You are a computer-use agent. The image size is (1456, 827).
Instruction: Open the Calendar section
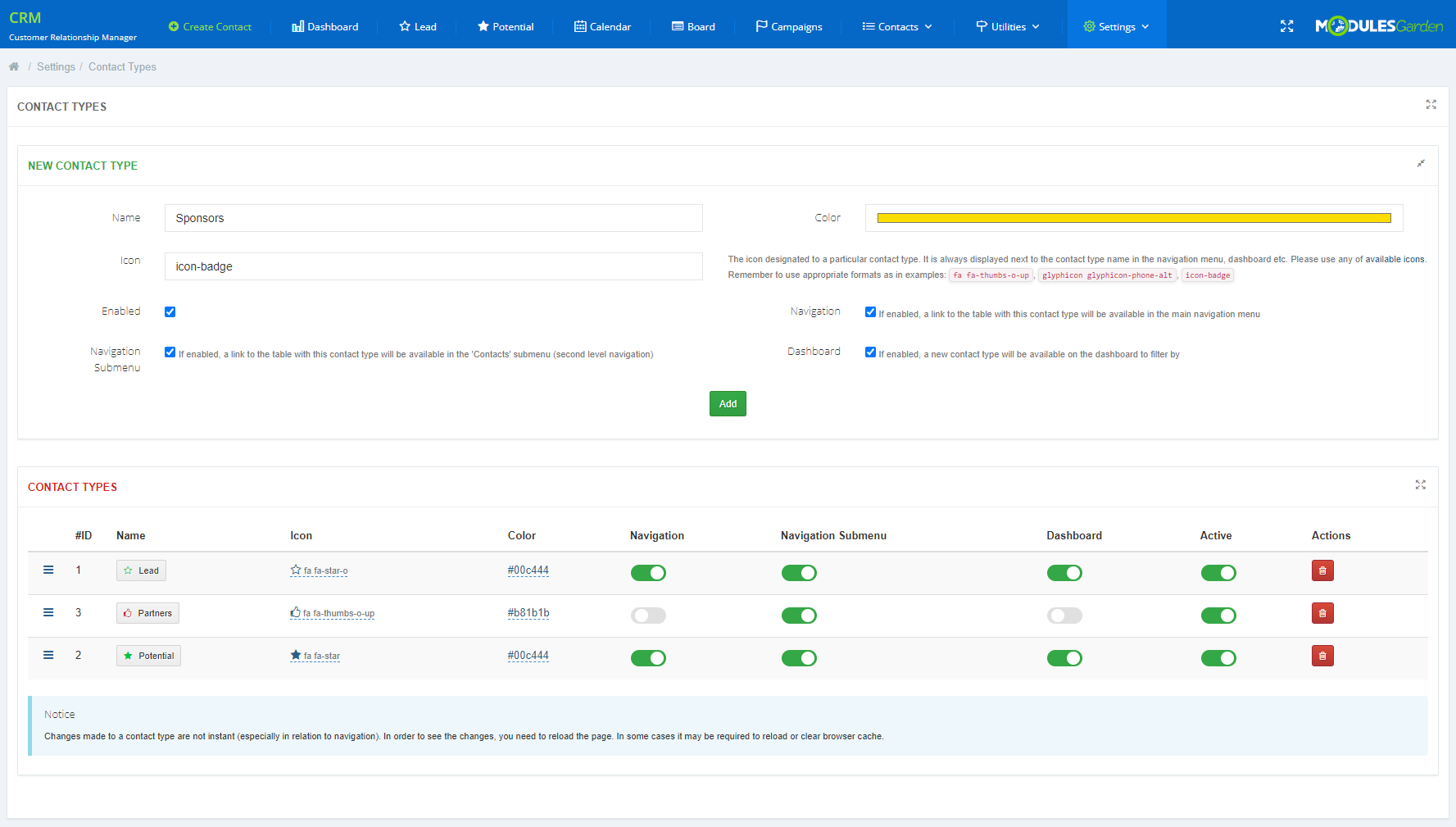point(602,26)
